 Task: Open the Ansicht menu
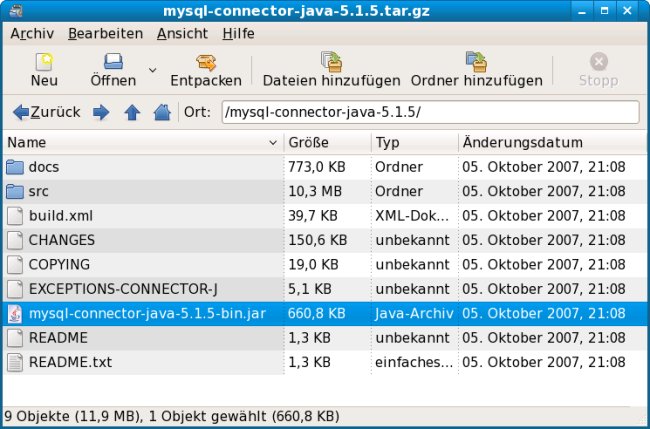tap(183, 33)
